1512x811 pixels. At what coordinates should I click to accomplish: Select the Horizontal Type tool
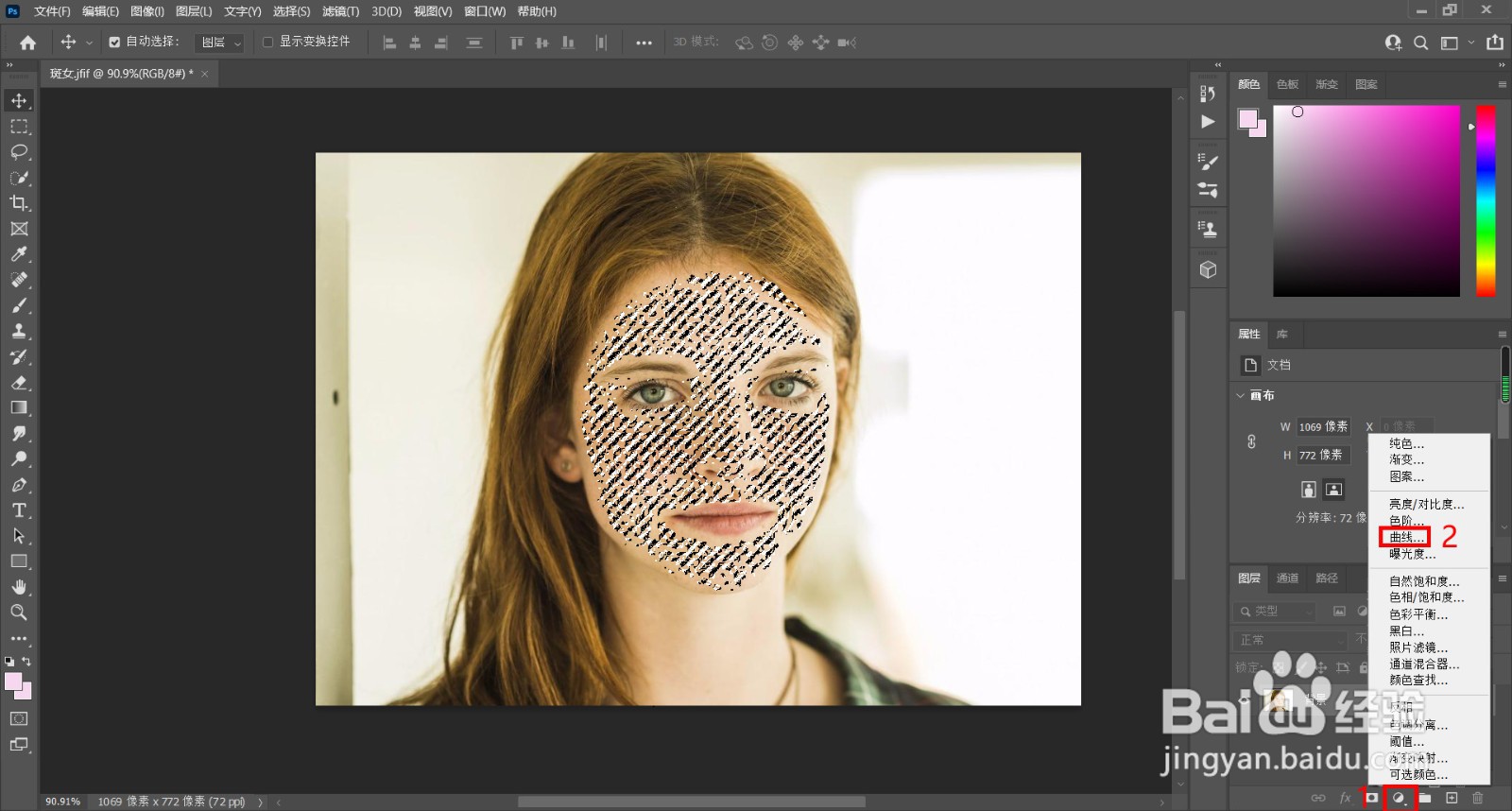pos(19,510)
